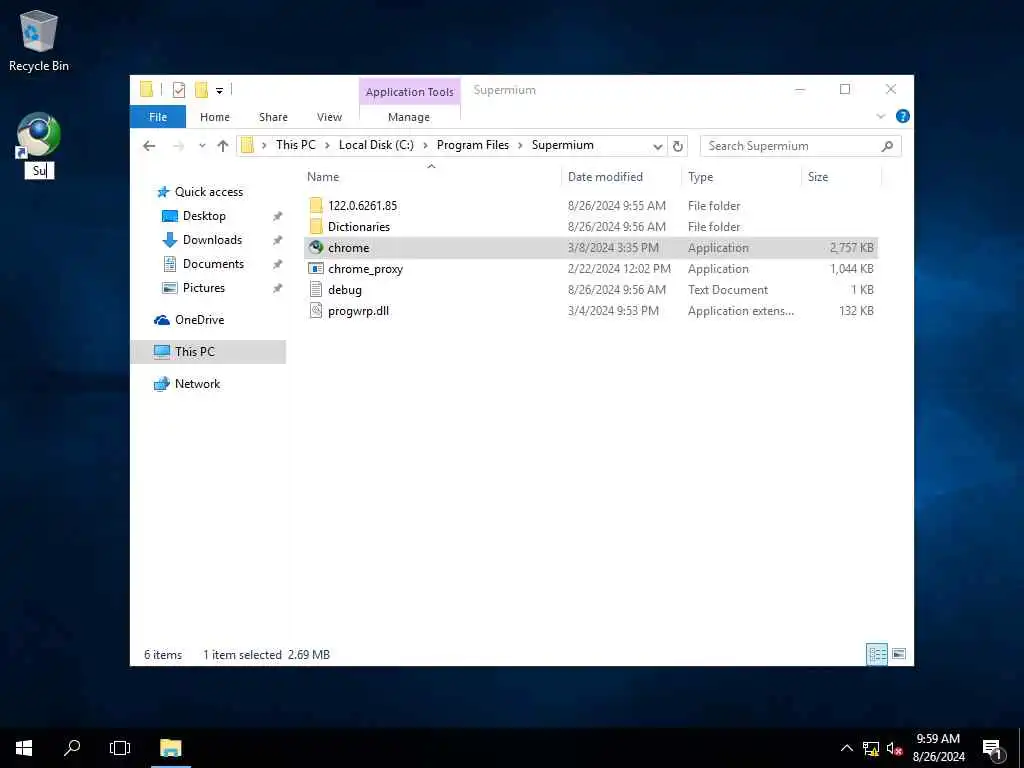The image size is (1024, 768).
Task: Open the Manage tab under Application Tools
Action: point(409,117)
